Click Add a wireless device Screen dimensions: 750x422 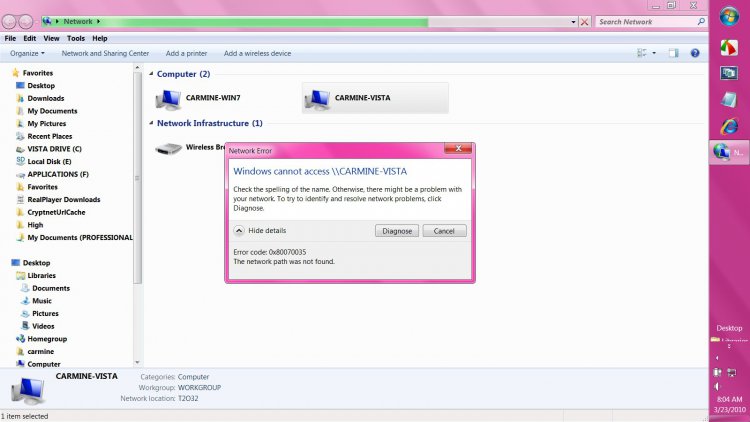tap(257, 54)
